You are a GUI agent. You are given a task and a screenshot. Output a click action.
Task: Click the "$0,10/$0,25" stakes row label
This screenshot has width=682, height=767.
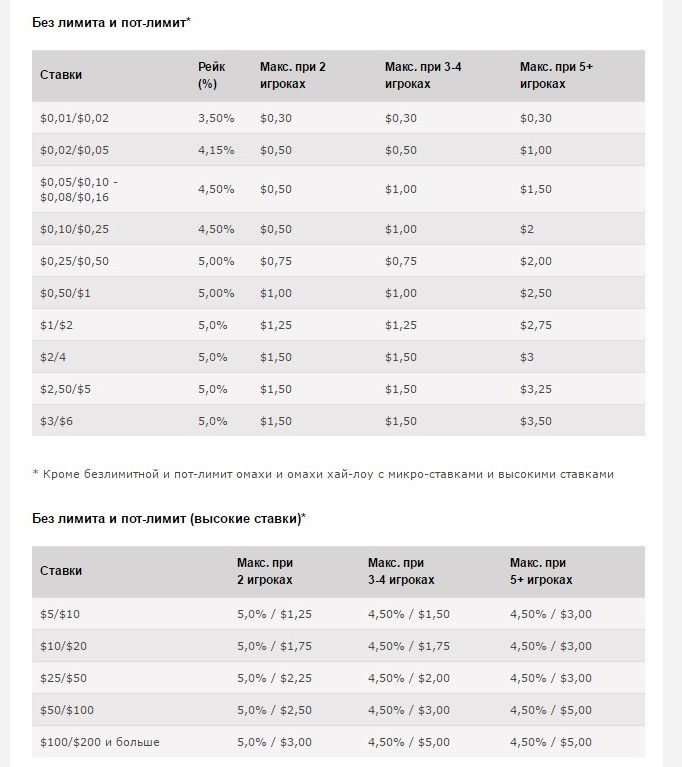click(67, 229)
